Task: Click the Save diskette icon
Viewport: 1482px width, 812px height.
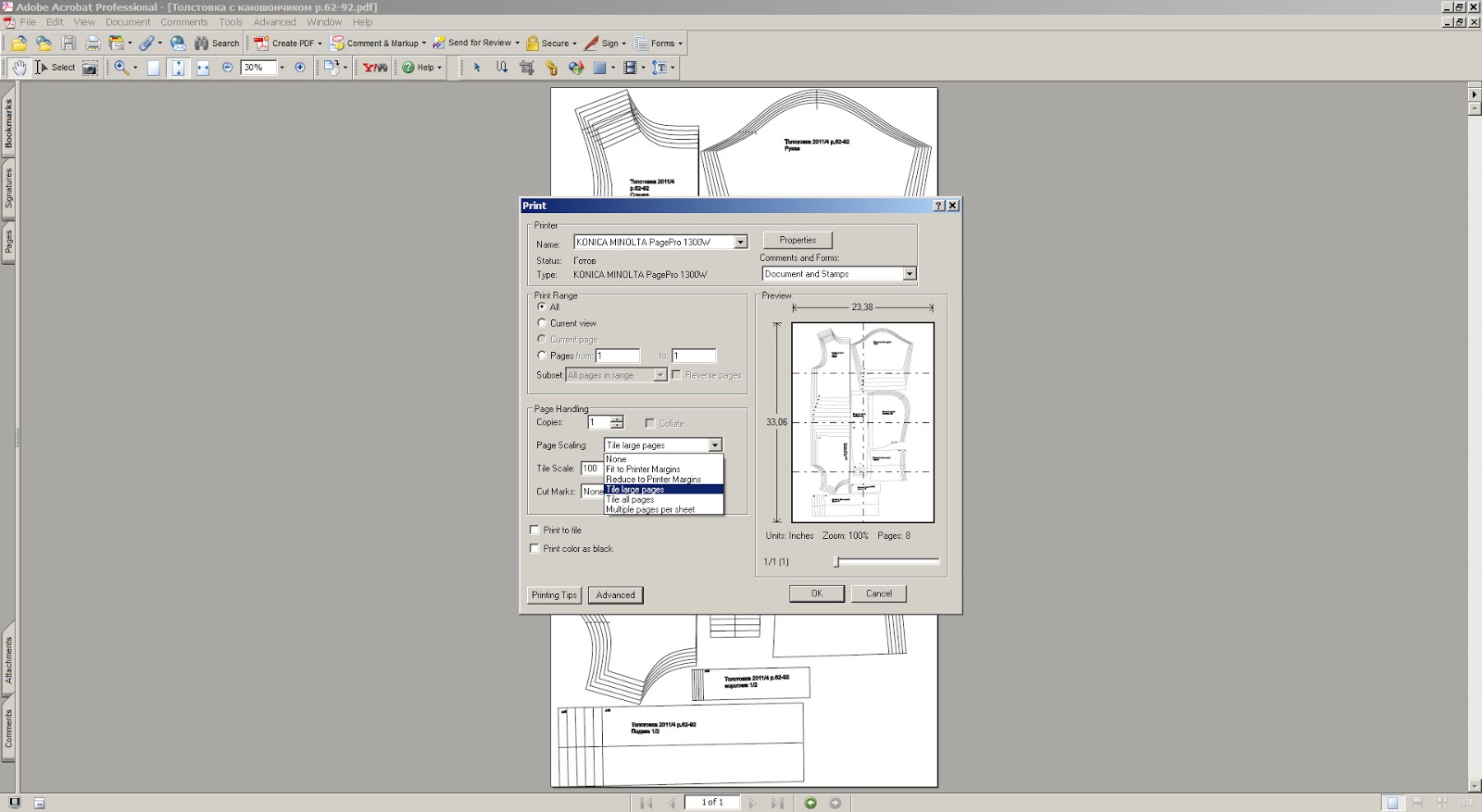Action: pos(69,44)
